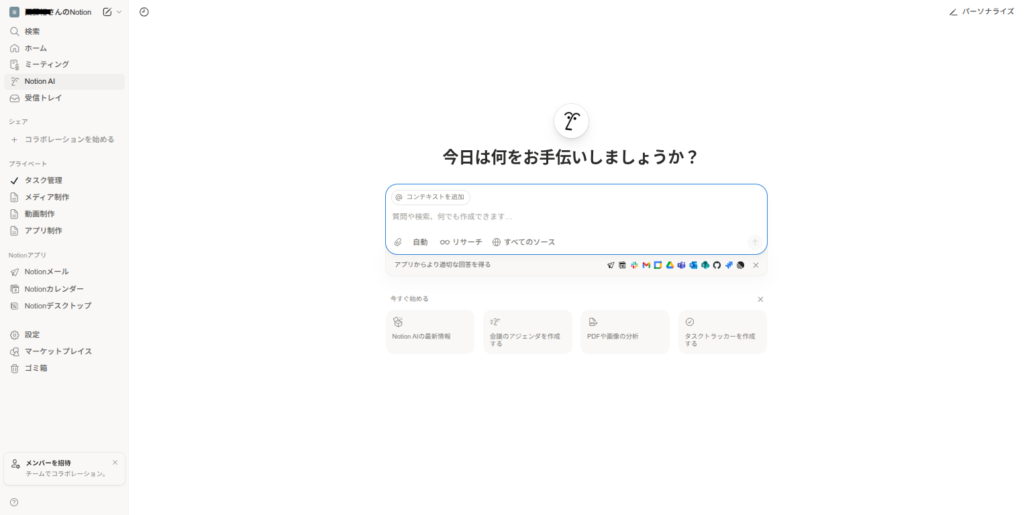Click the Notion AI face avatar

[571, 121]
